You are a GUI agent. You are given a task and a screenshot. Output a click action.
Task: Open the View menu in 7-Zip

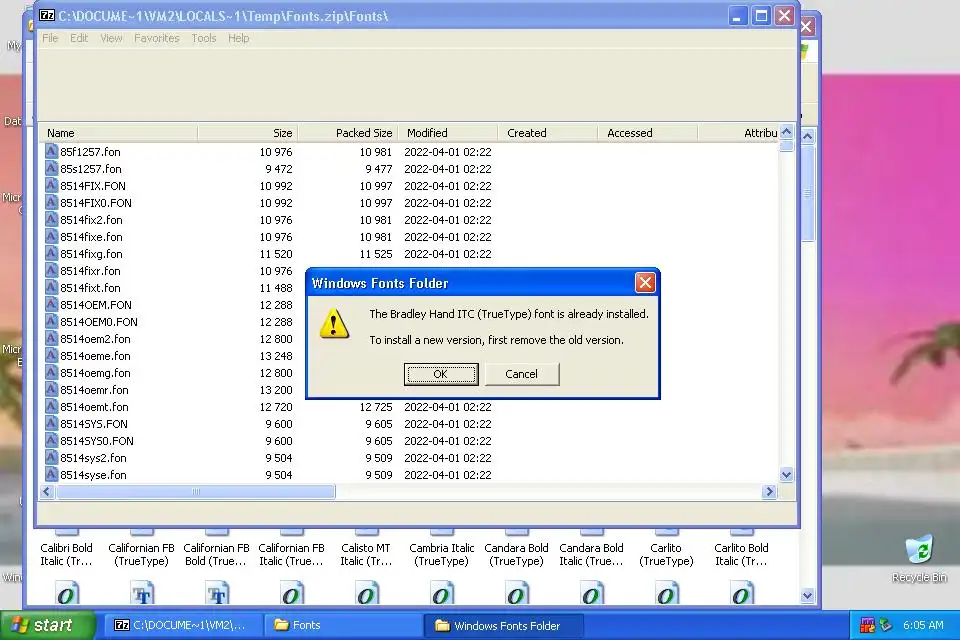pos(111,38)
